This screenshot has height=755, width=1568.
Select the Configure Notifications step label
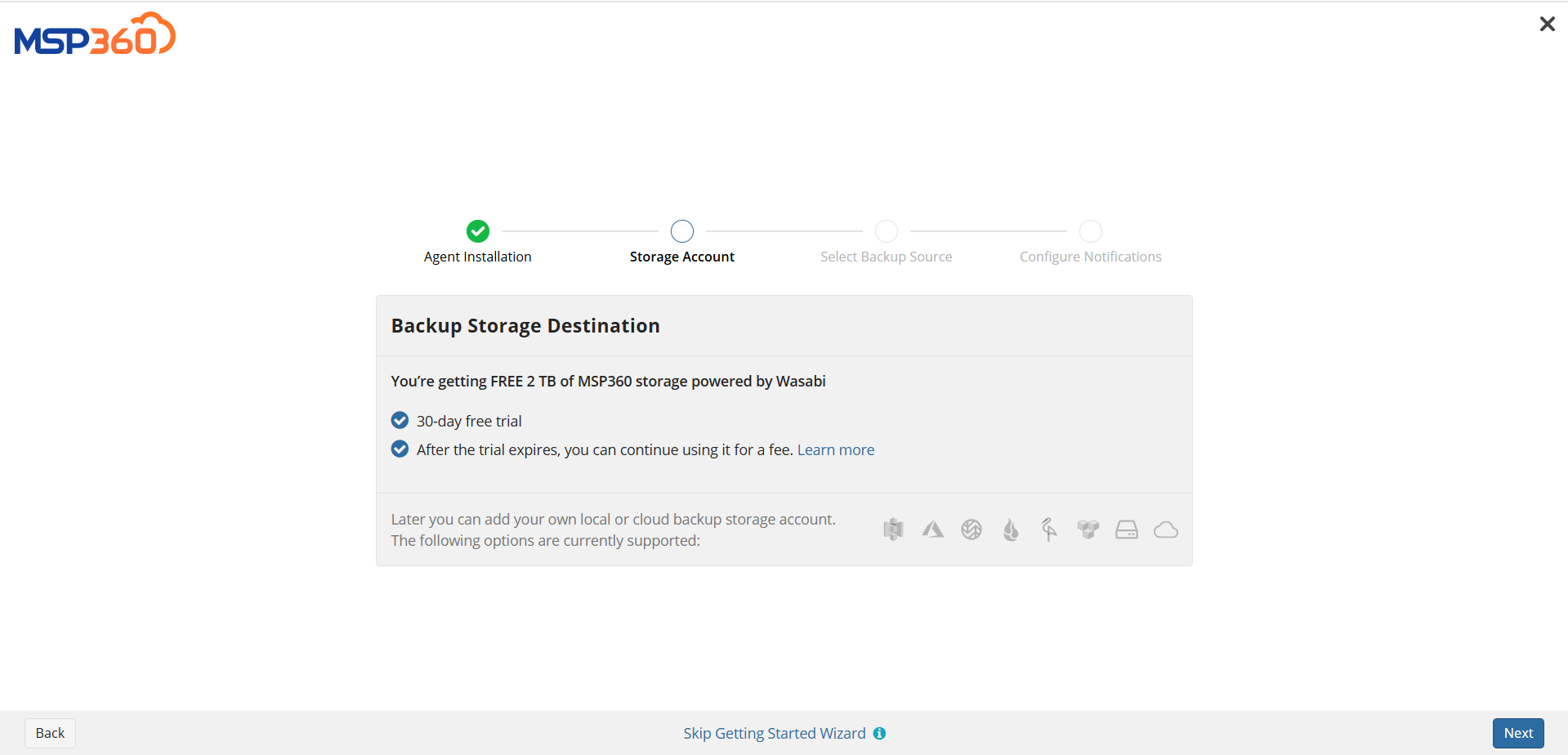[1091, 257]
